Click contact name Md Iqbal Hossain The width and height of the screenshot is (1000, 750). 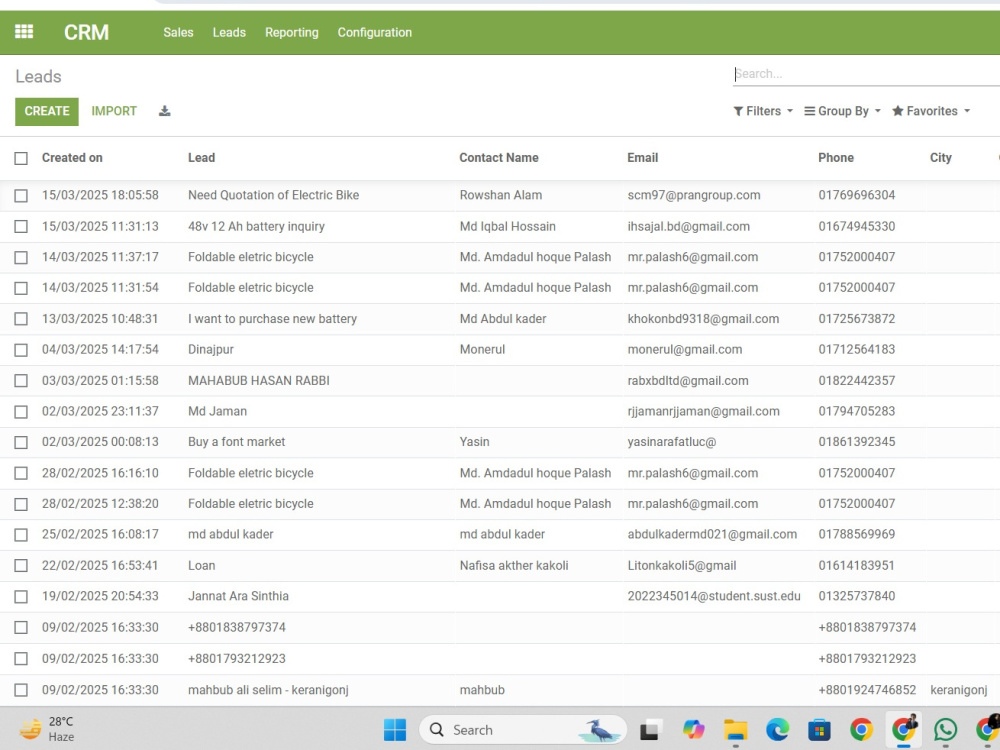(508, 226)
